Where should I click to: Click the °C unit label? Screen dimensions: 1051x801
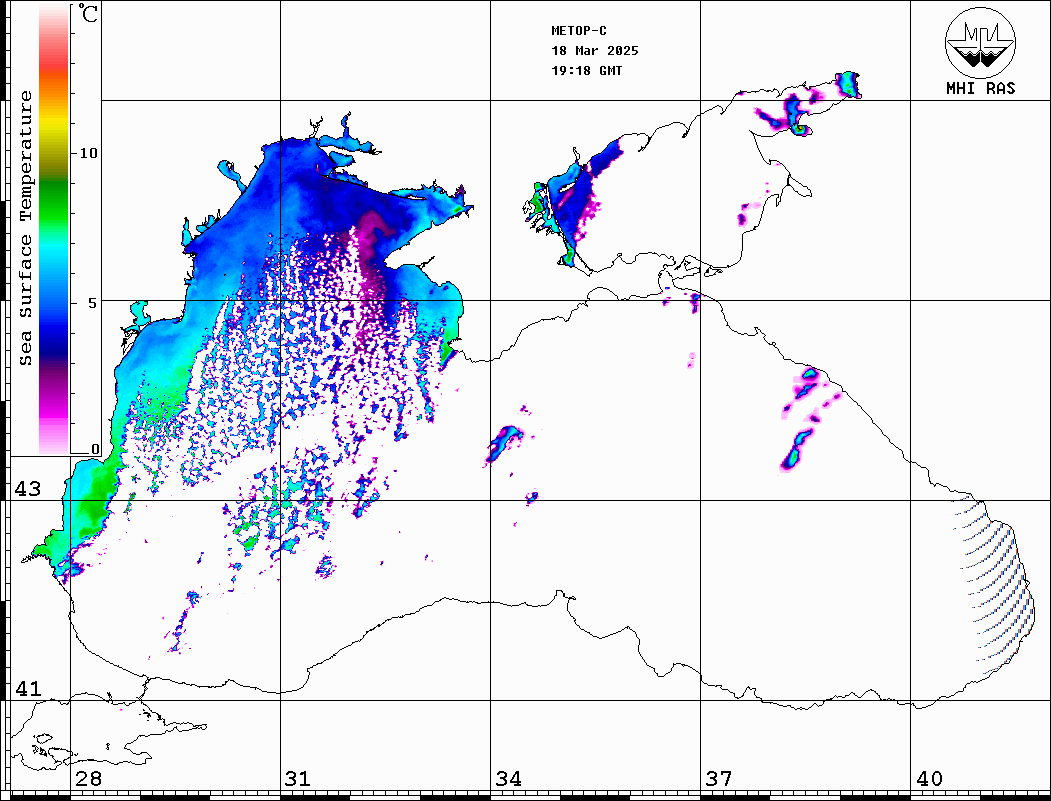(x=88, y=13)
